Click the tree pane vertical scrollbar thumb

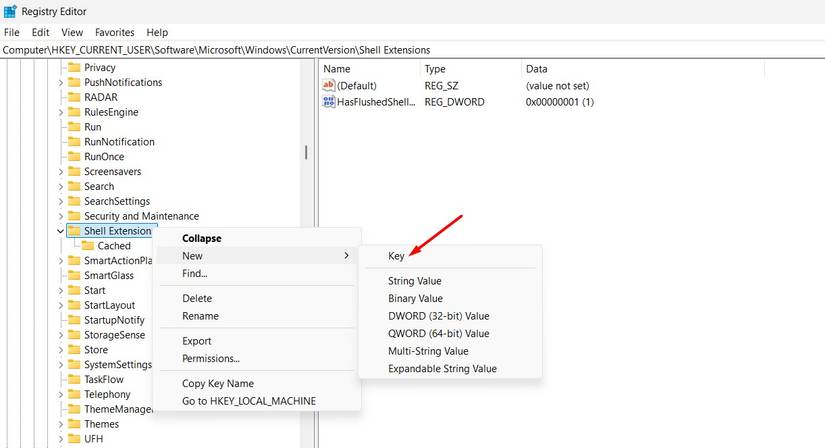pyautogui.click(x=306, y=153)
